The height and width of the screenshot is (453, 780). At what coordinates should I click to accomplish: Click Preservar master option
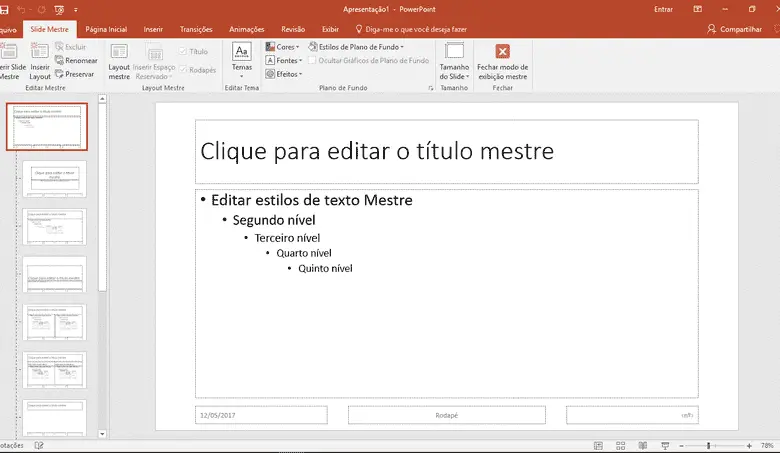pos(75,74)
